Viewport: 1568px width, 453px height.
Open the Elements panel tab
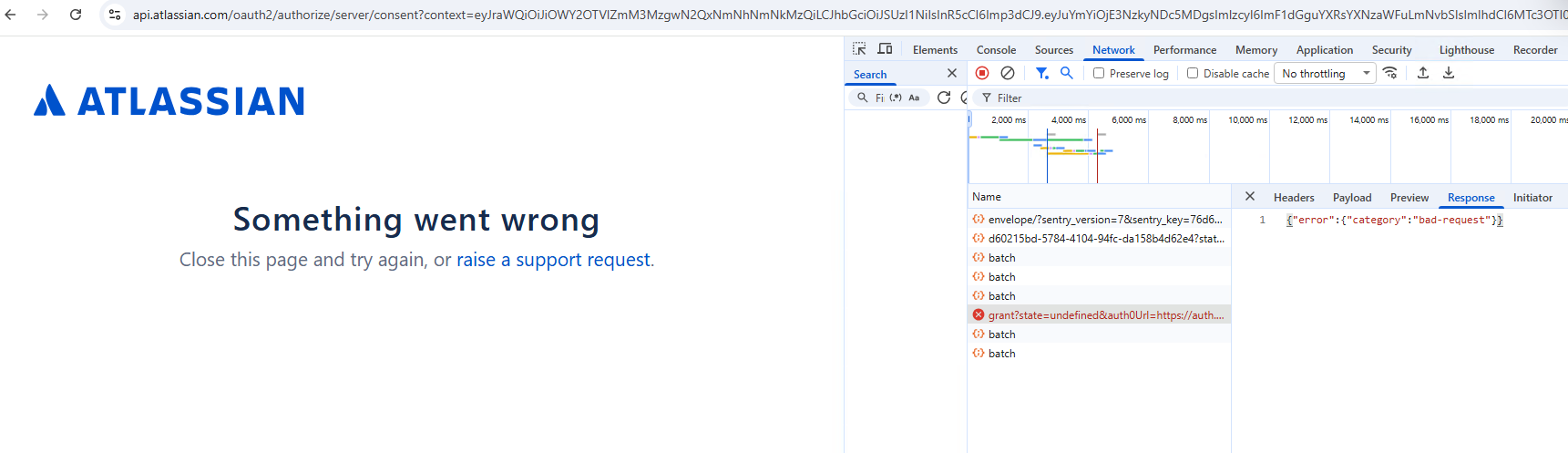pos(935,50)
